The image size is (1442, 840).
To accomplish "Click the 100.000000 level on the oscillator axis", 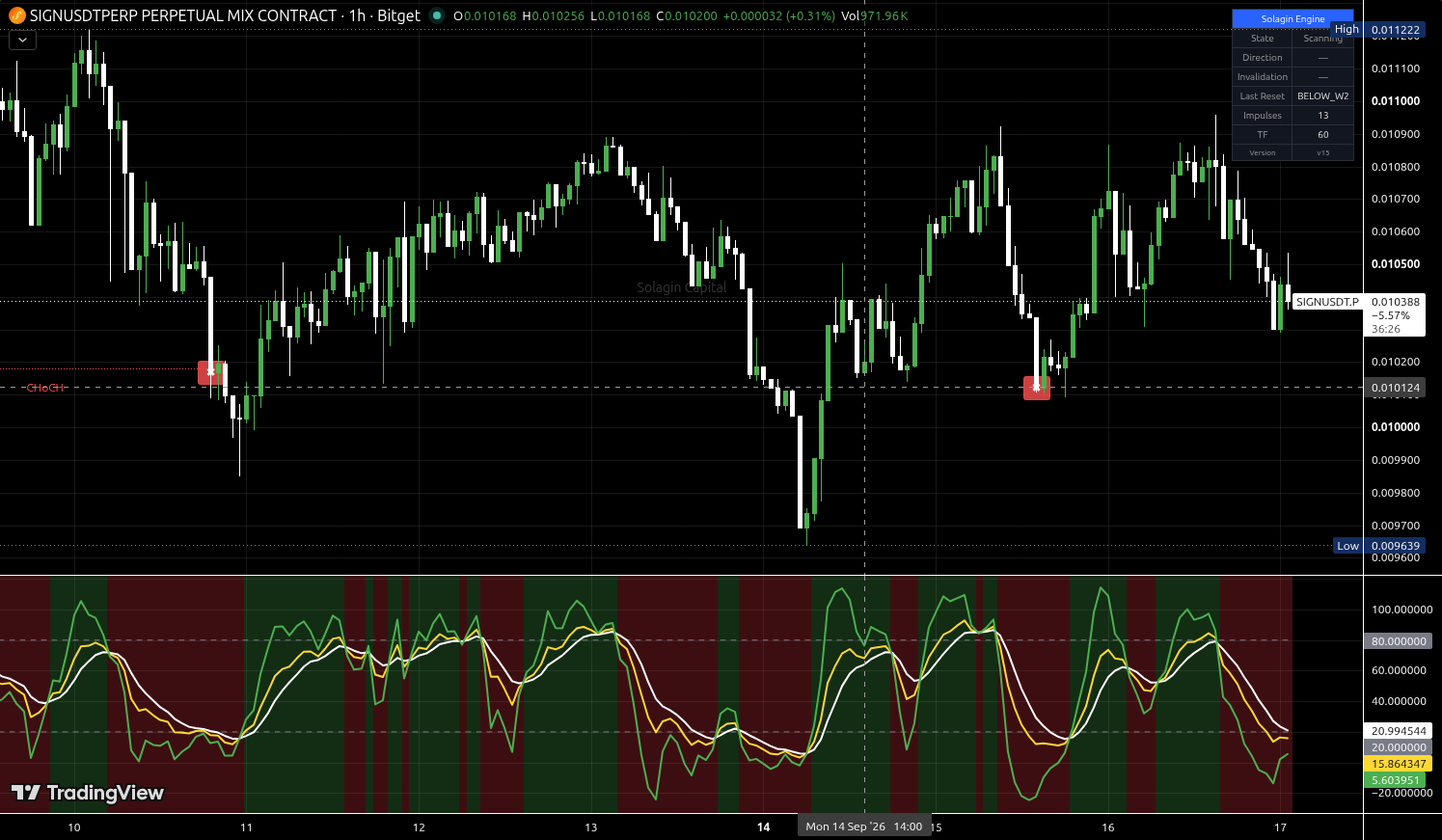I will point(1401,610).
